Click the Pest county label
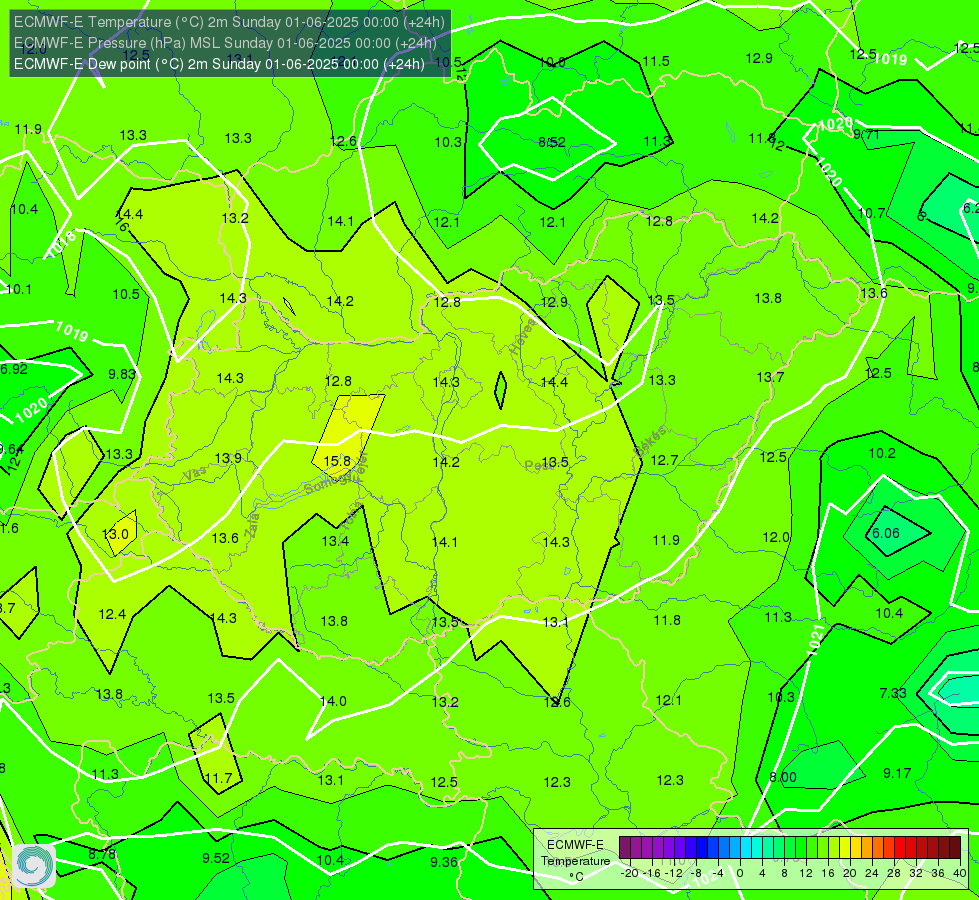Image resolution: width=979 pixels, height=900 pixels. pos(537,465)
